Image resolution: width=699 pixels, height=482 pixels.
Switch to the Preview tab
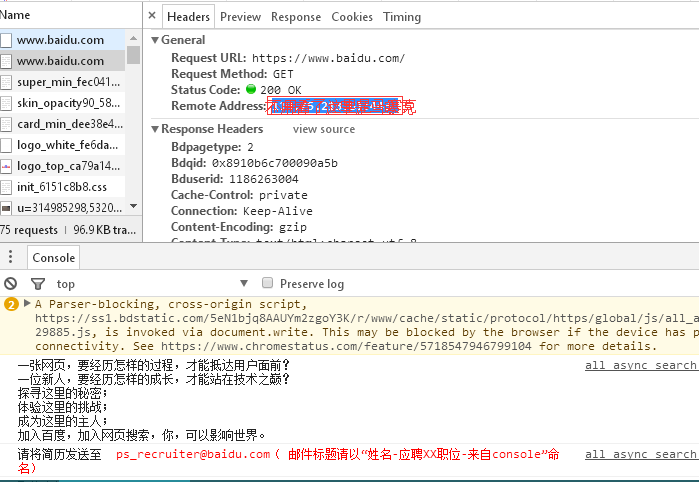240,17
